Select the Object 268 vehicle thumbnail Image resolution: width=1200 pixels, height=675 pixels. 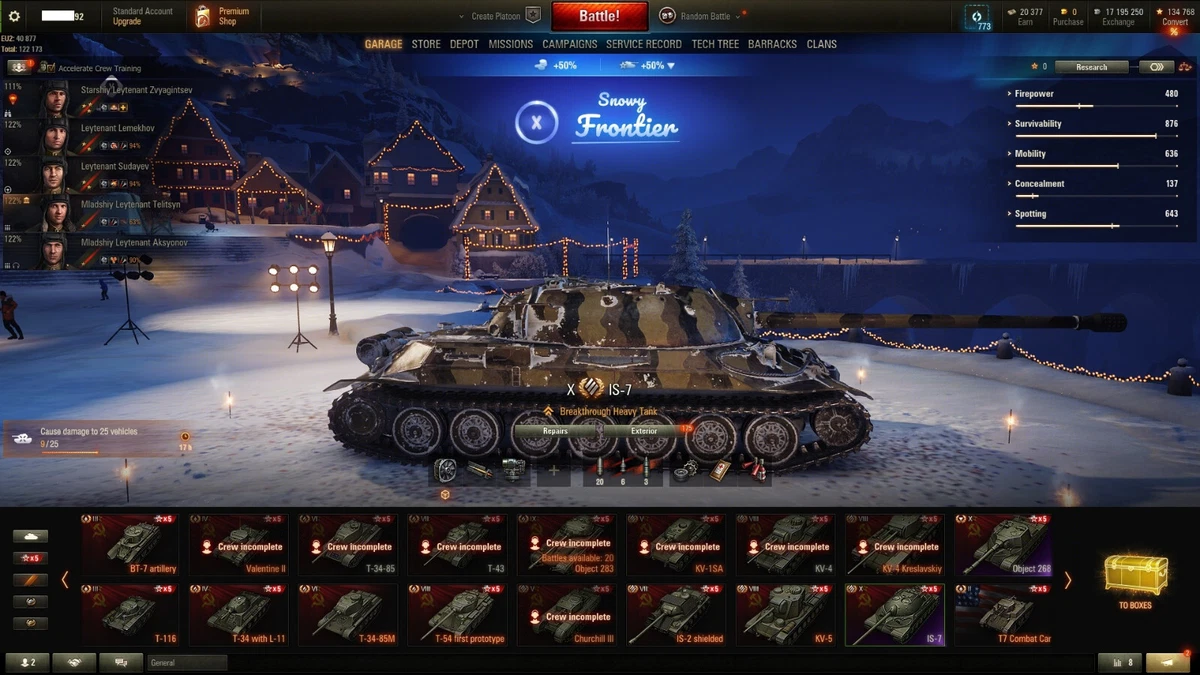pos(1003,545)
